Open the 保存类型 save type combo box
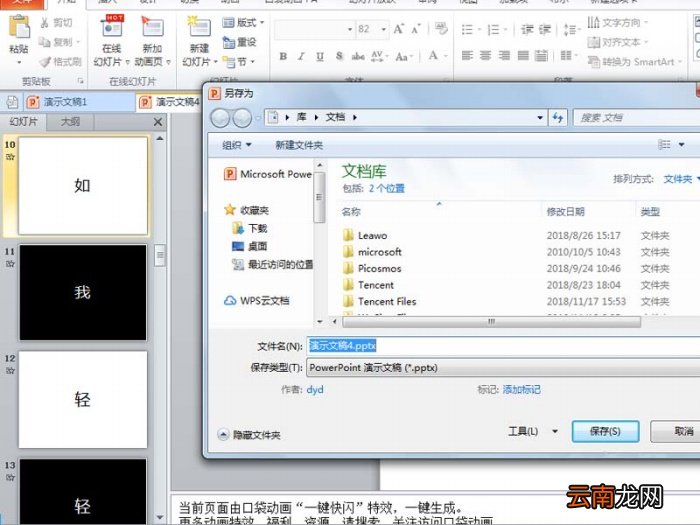This screenshot has height=525, width=700. coord(504,368)
